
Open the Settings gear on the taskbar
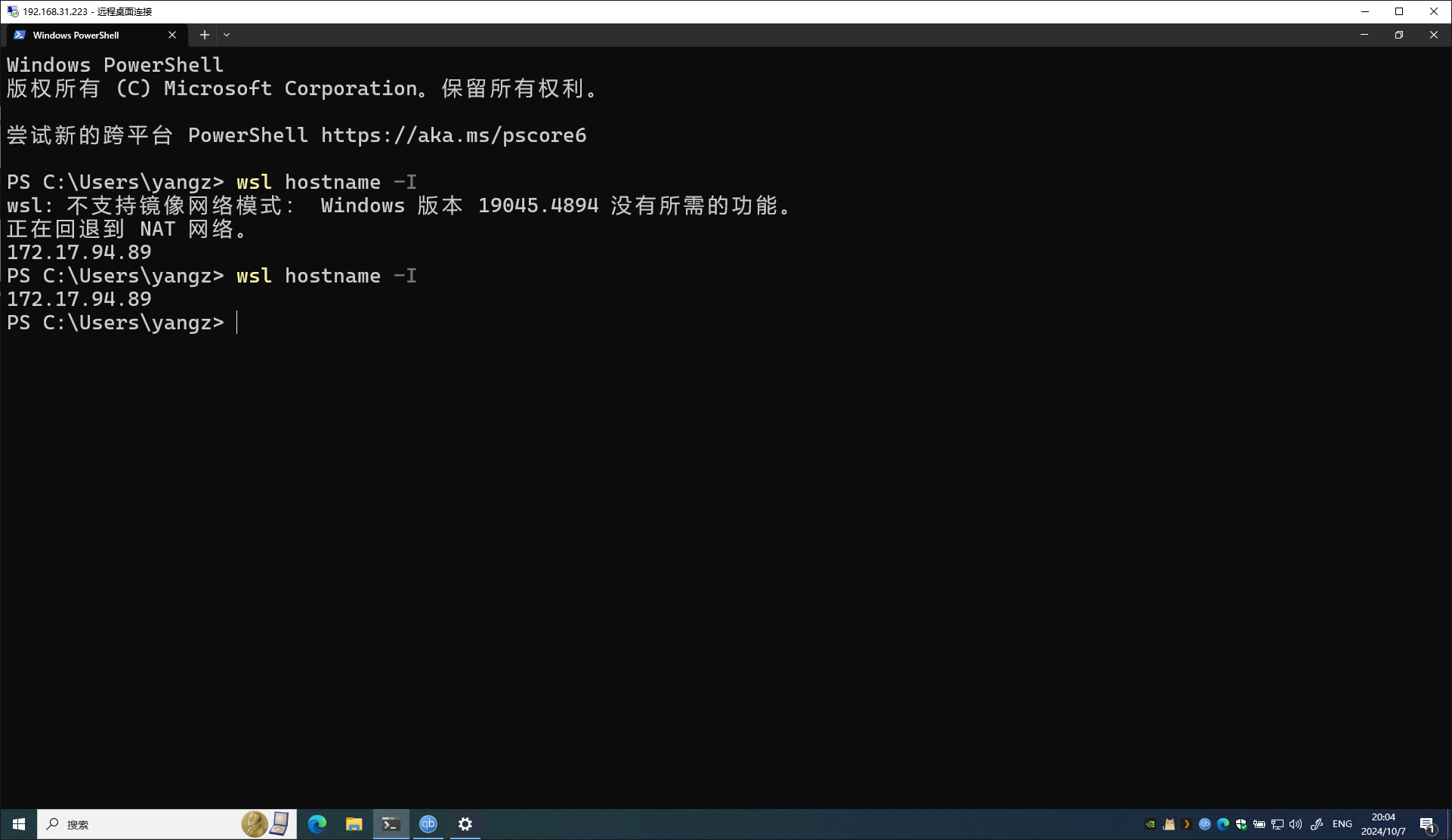465,824
